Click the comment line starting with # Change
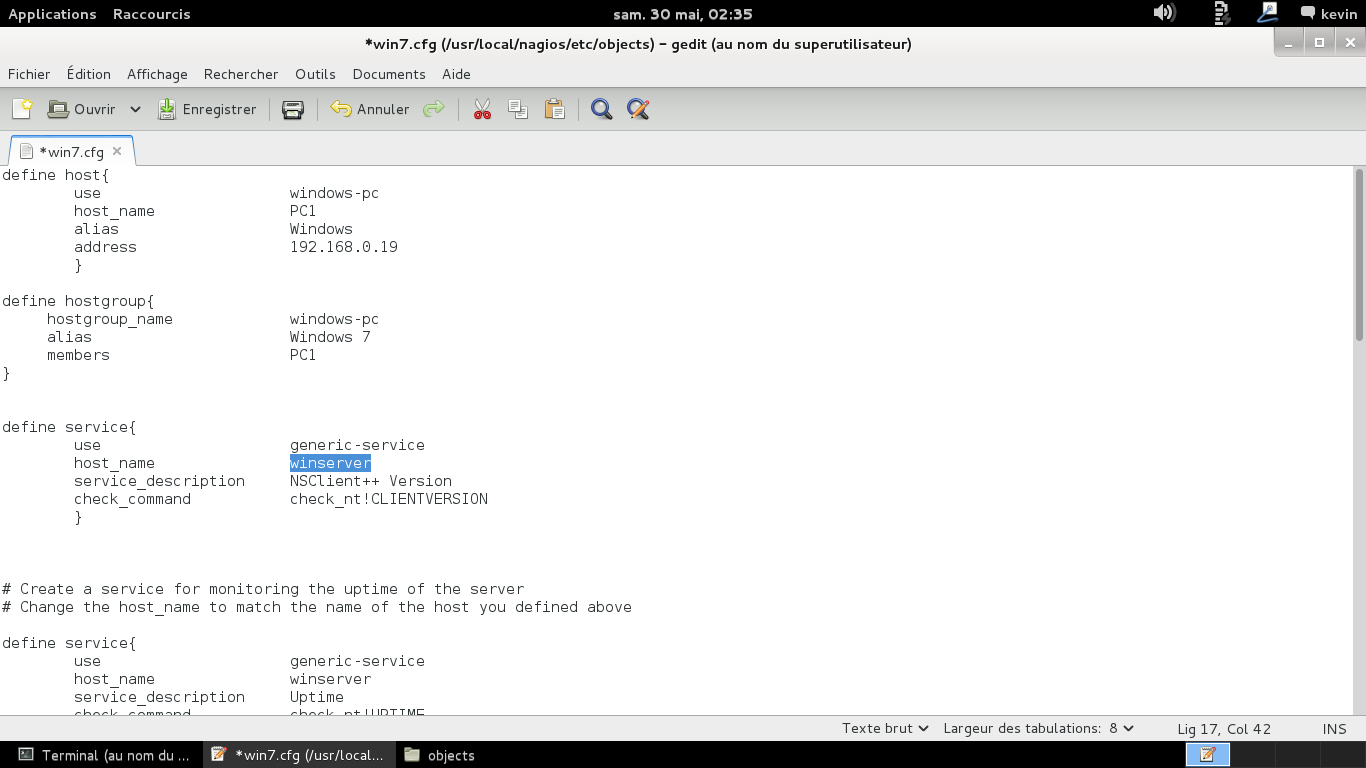Screen dimensions: 1366x768 (x=317, y=607)
